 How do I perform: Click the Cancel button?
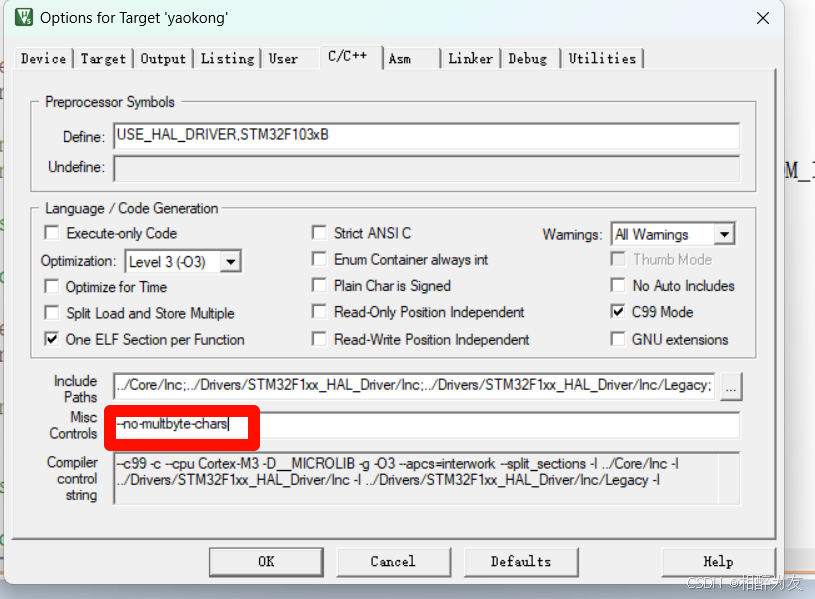pos(393,562)
